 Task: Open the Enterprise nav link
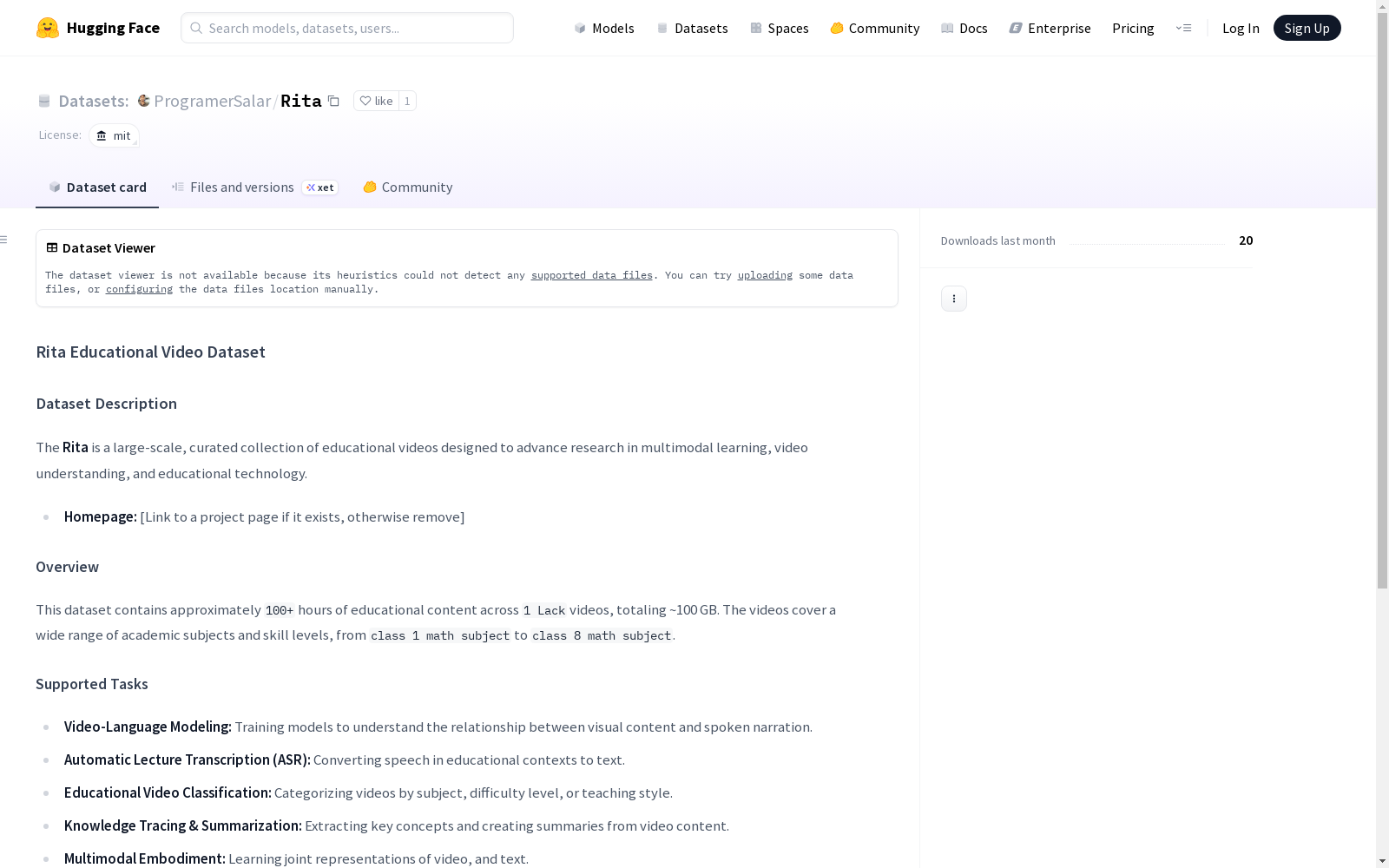(1050, 28)
